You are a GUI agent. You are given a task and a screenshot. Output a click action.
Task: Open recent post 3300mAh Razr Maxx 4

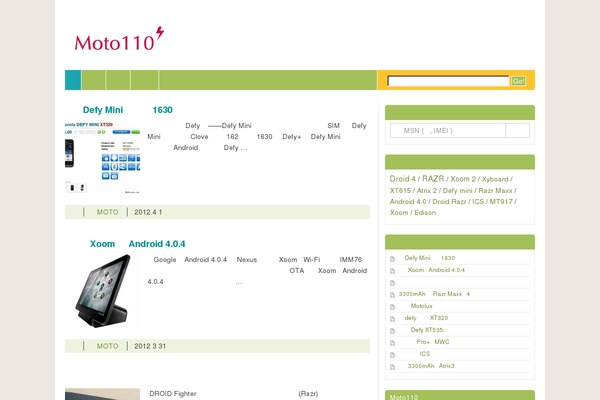(x=434, y=294)
